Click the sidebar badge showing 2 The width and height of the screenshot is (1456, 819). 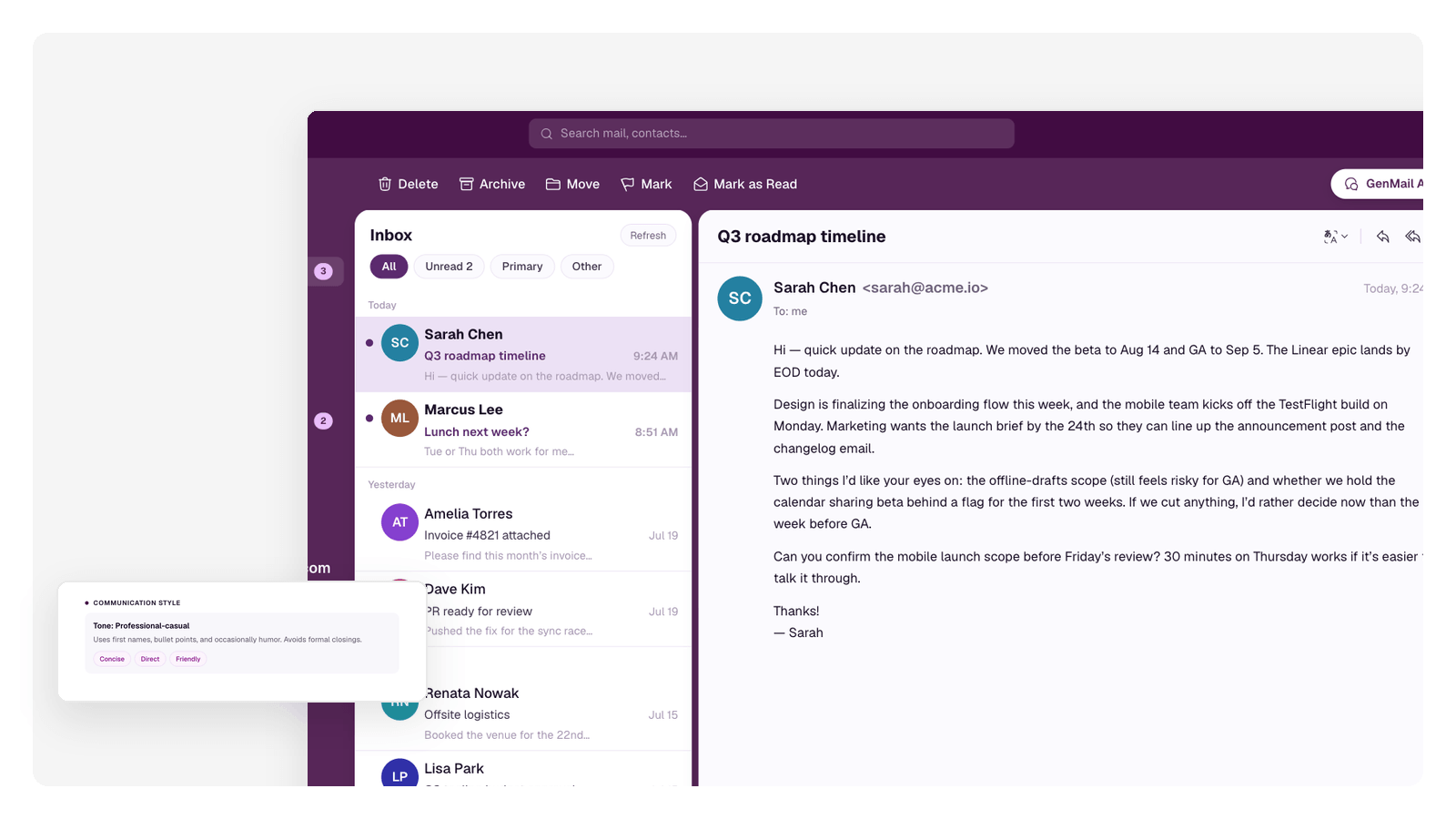(323, 420)
